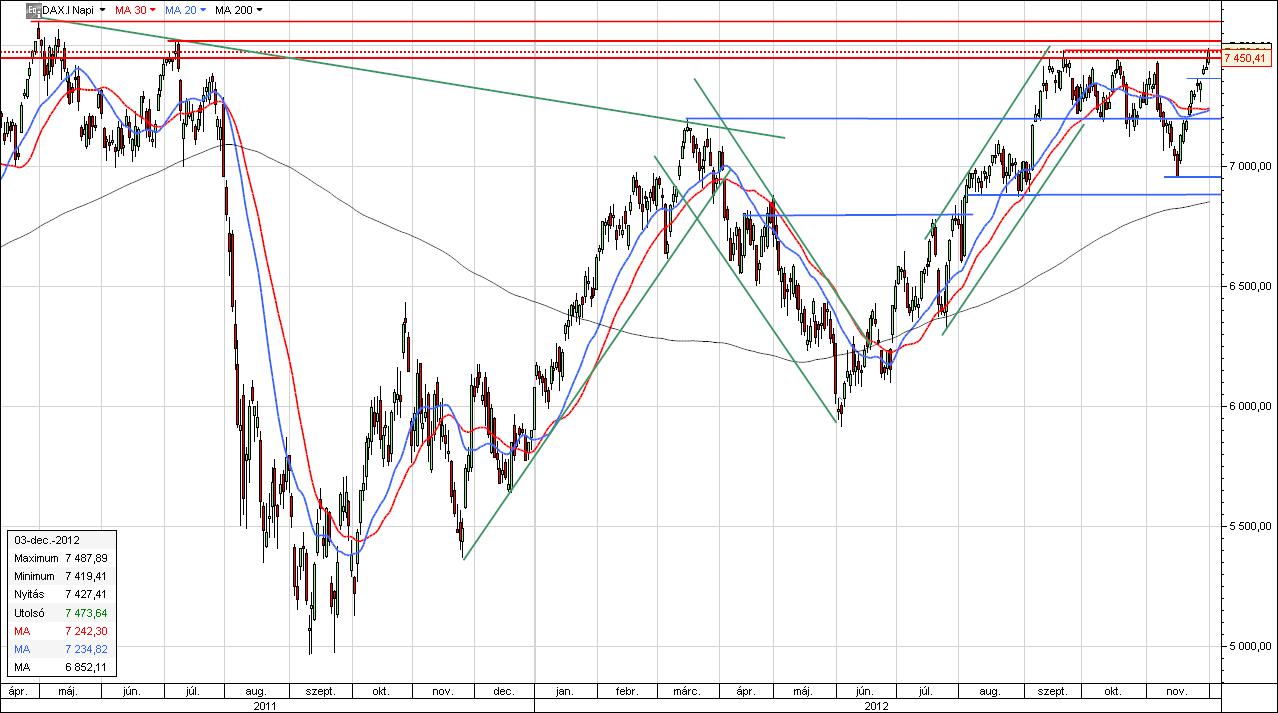
Task: Select the 7 450,41 price tag
Action: 1245,58
